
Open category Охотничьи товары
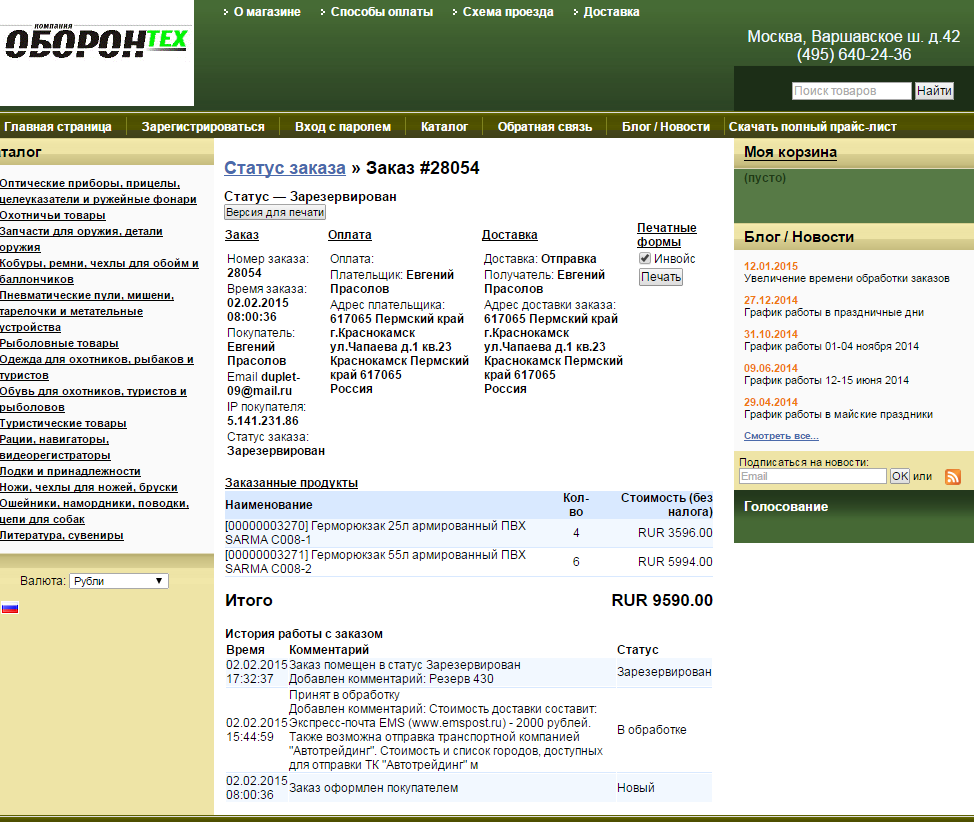pos(53,216)
